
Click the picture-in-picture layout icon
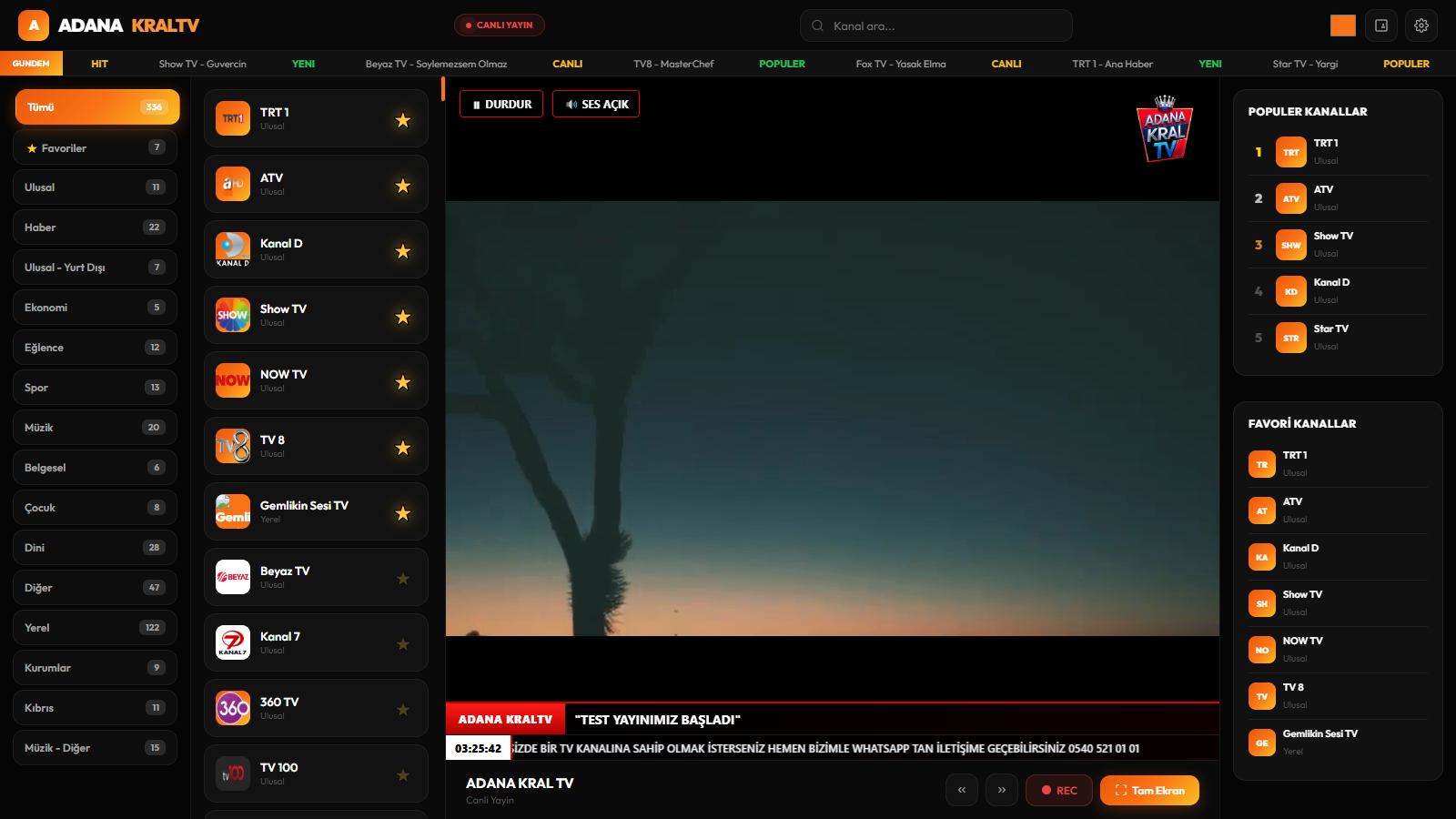coord(1381,25)
